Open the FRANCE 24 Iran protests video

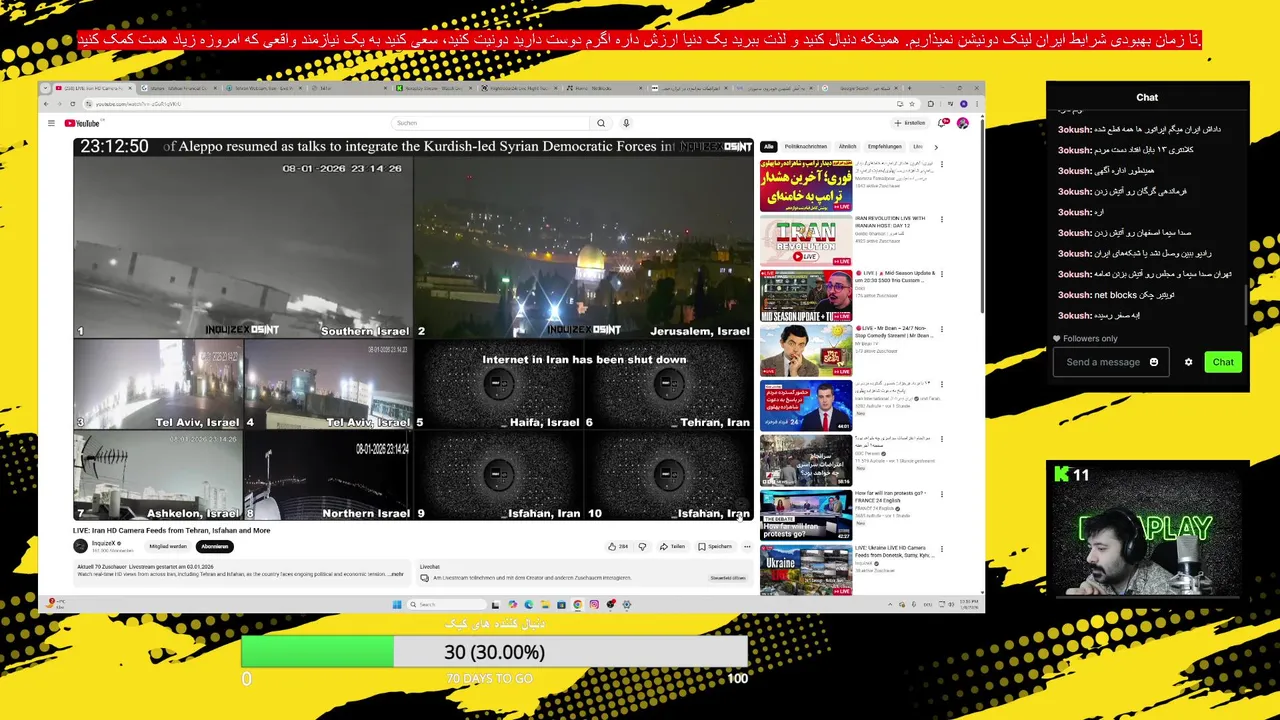pyautogui.click(x=806, y=516)
